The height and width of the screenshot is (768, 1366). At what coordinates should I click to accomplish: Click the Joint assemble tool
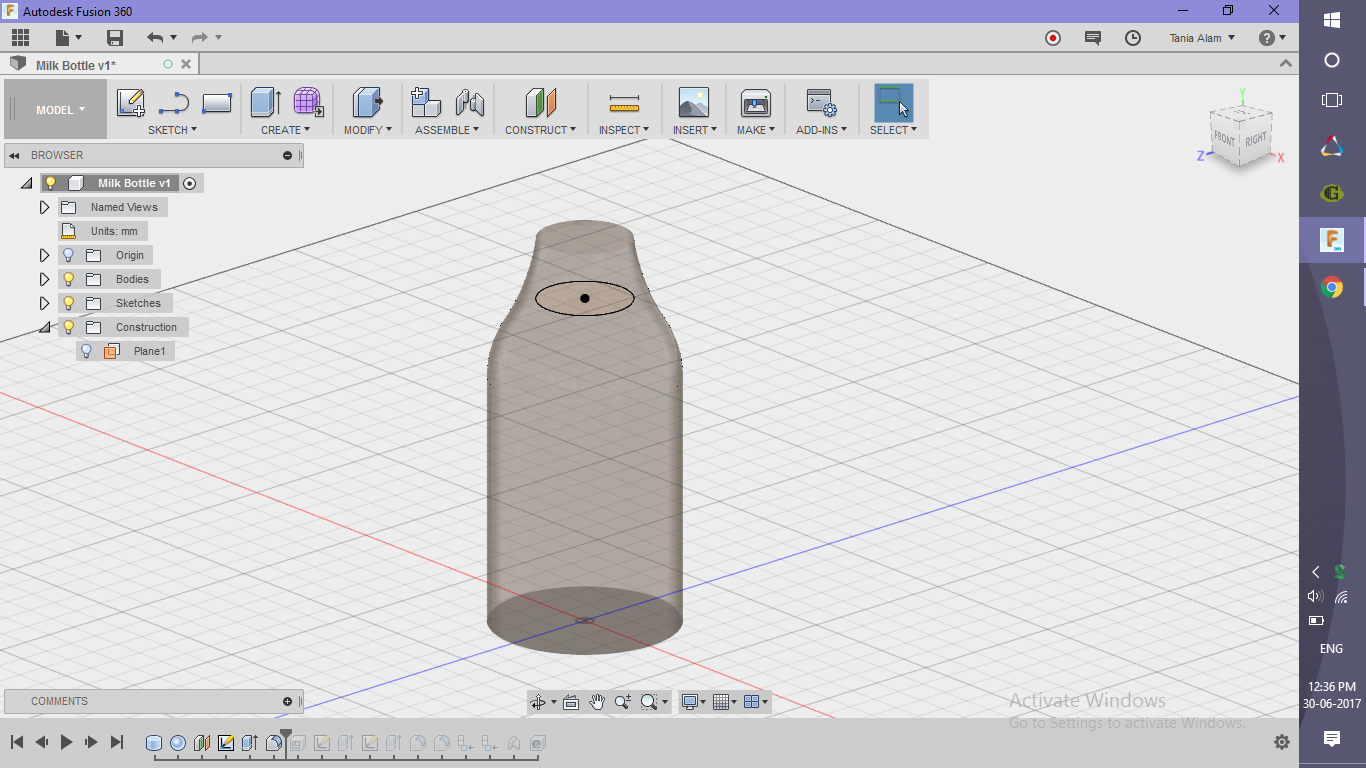[x=469, y=103]
